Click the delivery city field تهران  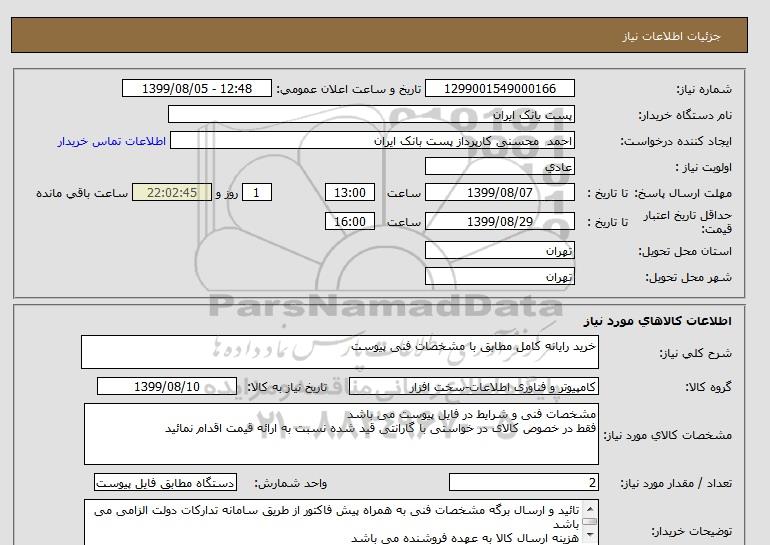499,276
